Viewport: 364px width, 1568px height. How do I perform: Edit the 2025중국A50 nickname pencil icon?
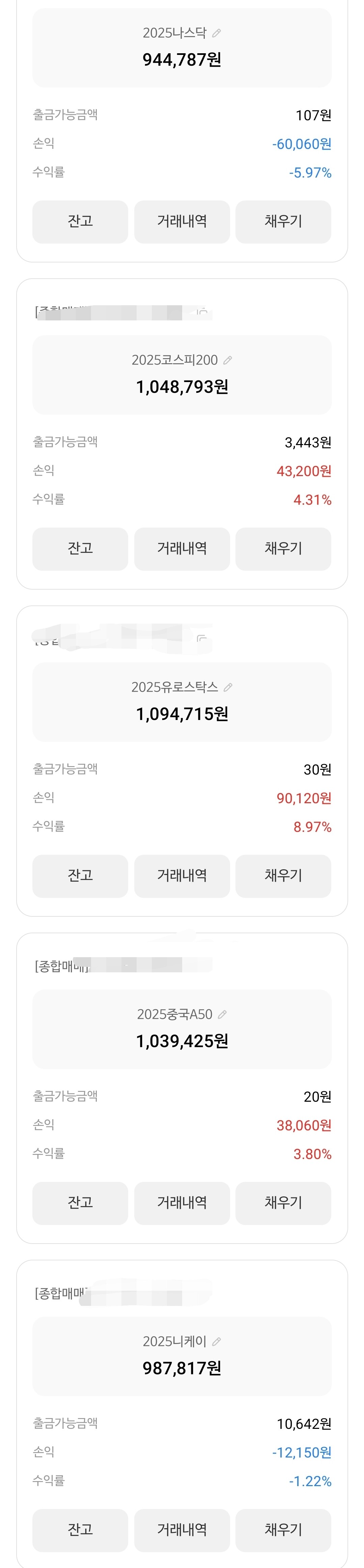[x=223, y=1014]
